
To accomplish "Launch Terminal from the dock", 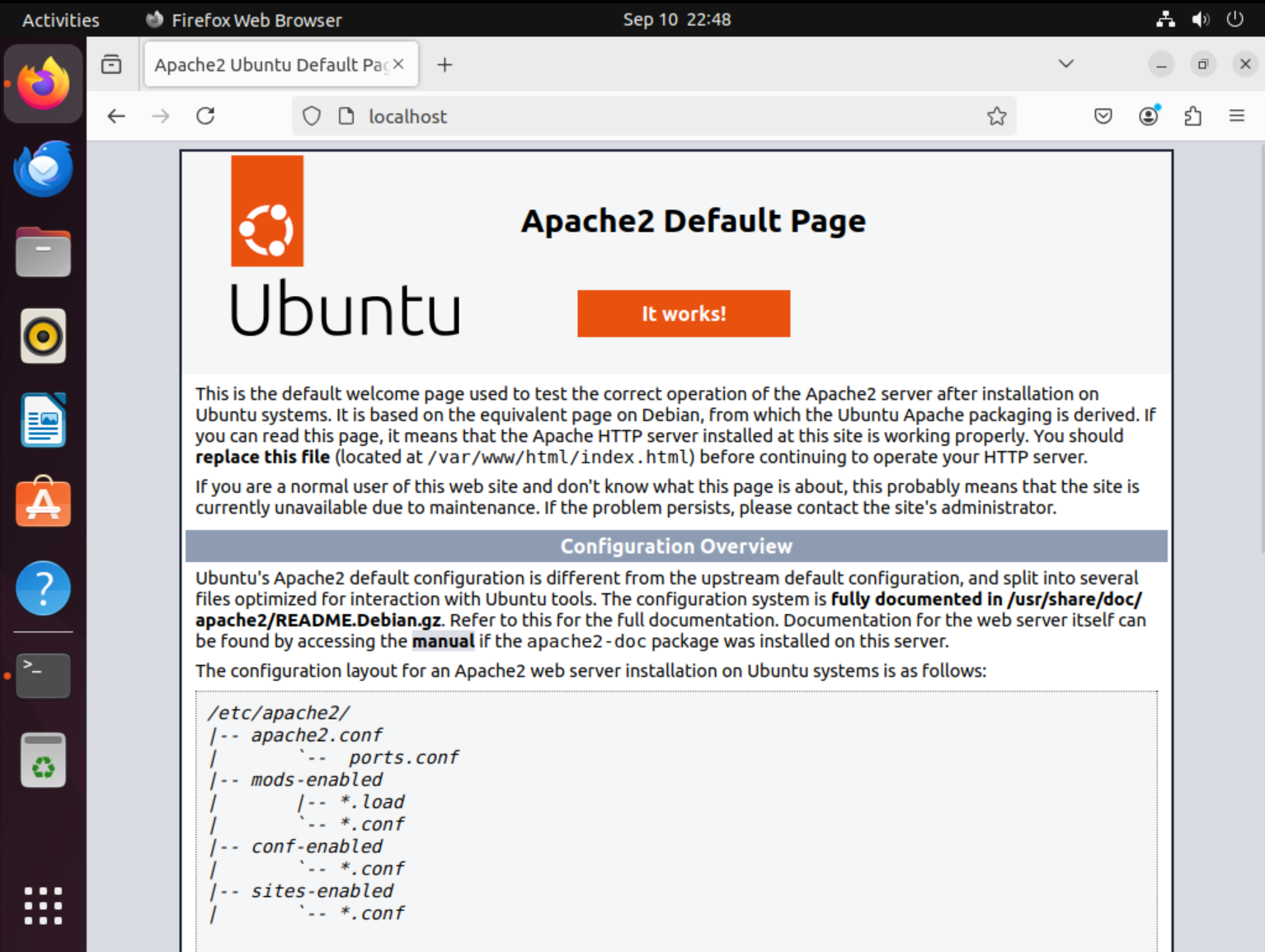I will coord(43,675).
